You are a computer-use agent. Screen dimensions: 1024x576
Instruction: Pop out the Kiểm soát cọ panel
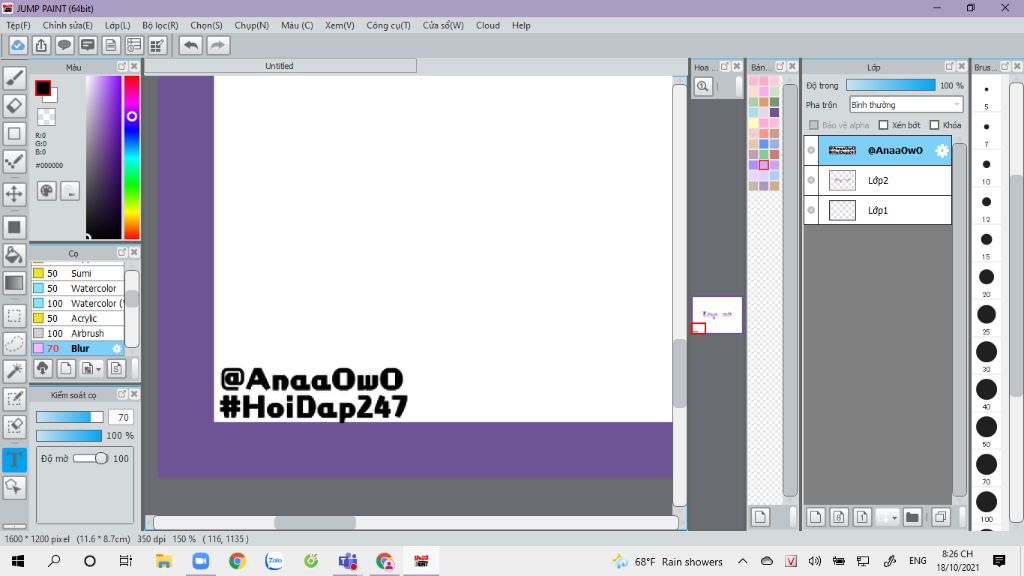(x=122, y=394)
